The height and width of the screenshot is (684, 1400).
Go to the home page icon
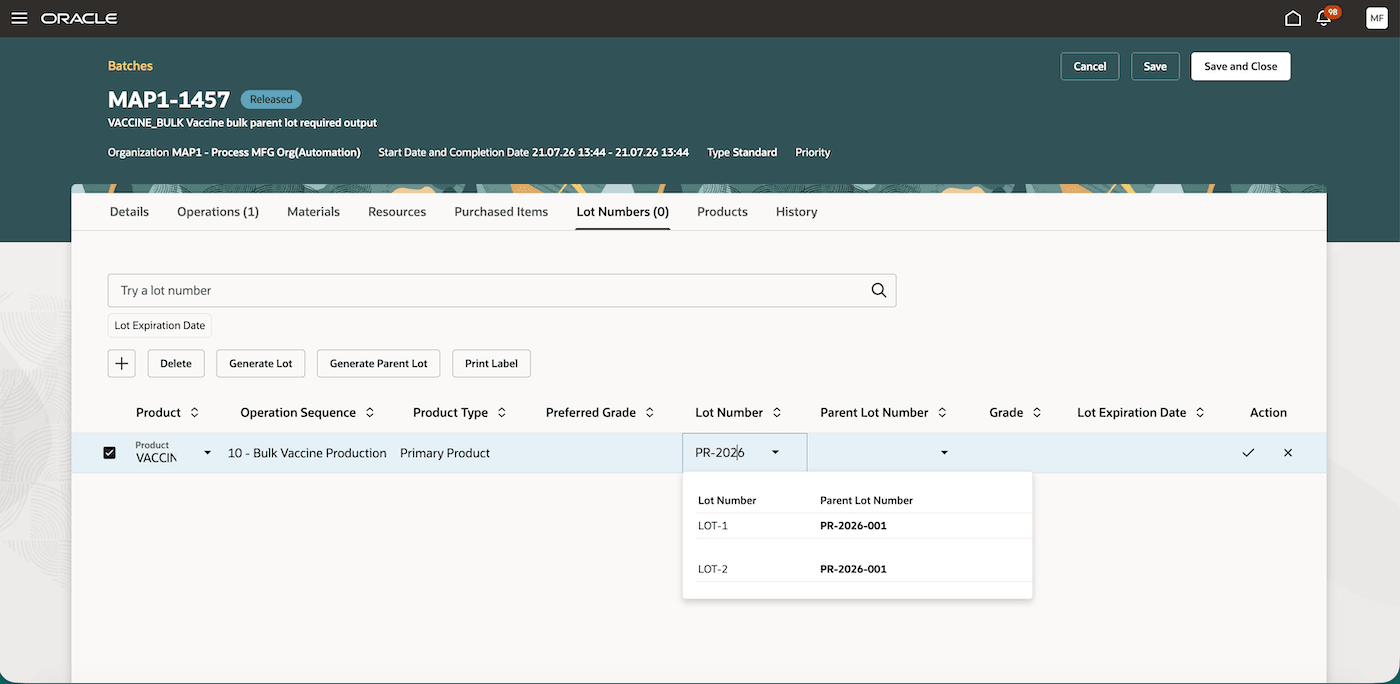click(1293, 18)
